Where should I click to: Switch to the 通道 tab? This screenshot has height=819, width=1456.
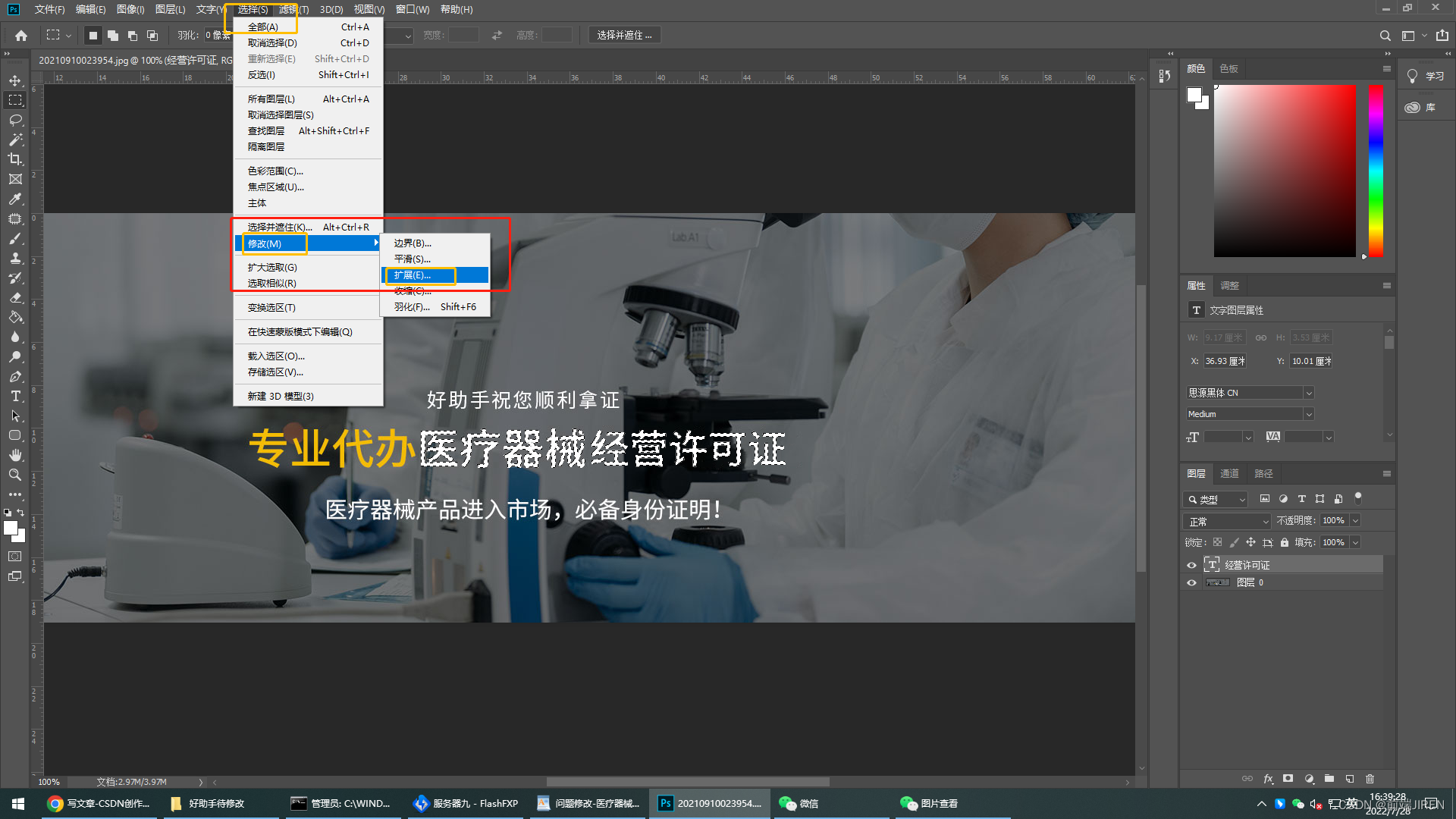click(1229, 473)
